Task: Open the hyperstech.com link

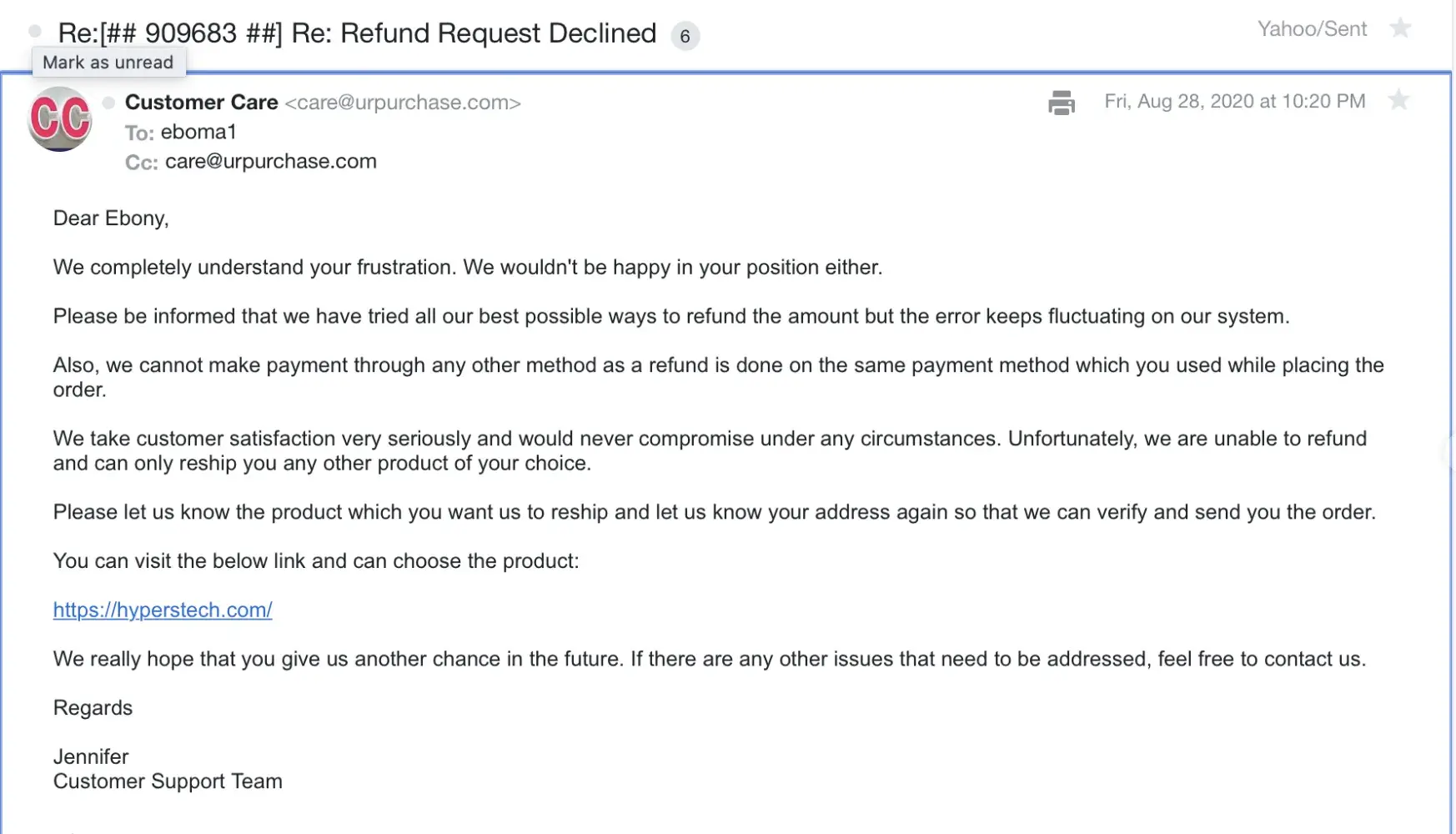Action: pyautogui.click(x=163, y=610)
